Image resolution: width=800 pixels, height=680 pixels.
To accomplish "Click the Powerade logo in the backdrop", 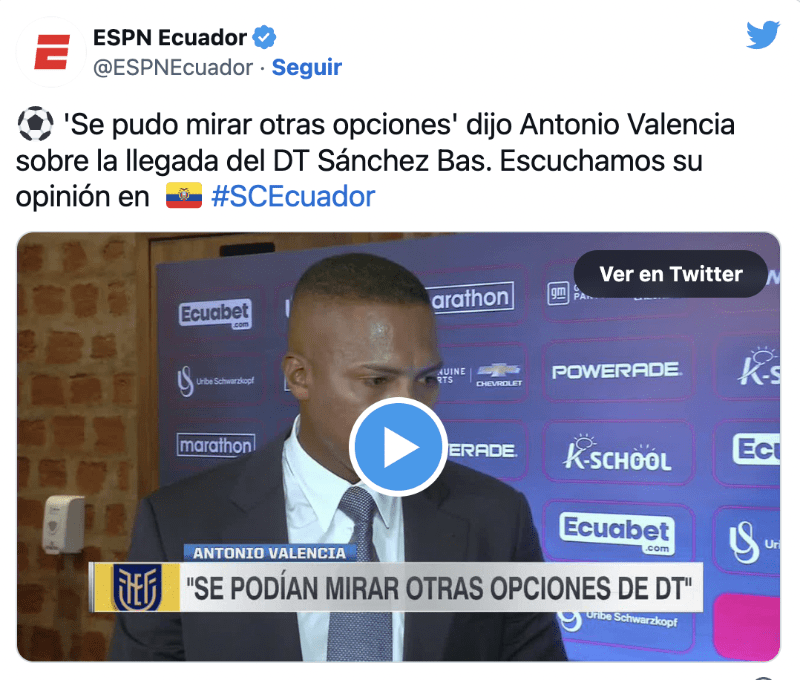I will pyautogui.click(x=616, y=370).
